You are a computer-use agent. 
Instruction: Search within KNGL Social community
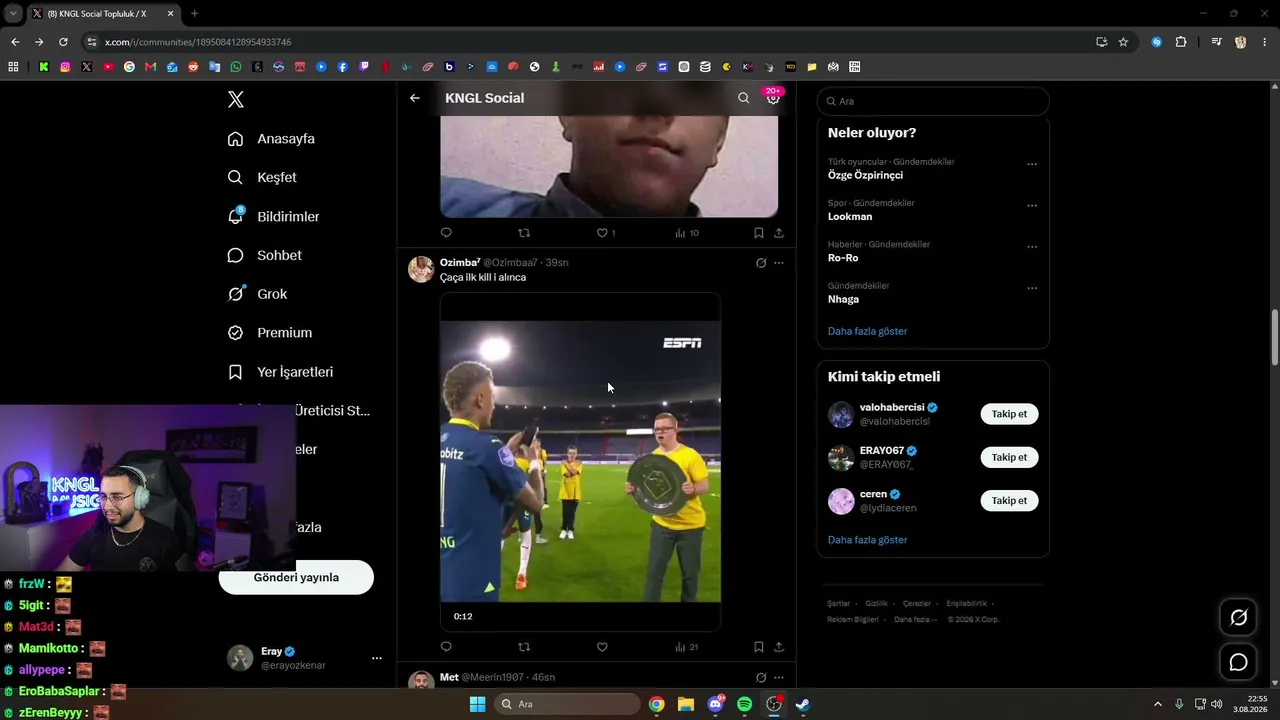coord(743,98)
